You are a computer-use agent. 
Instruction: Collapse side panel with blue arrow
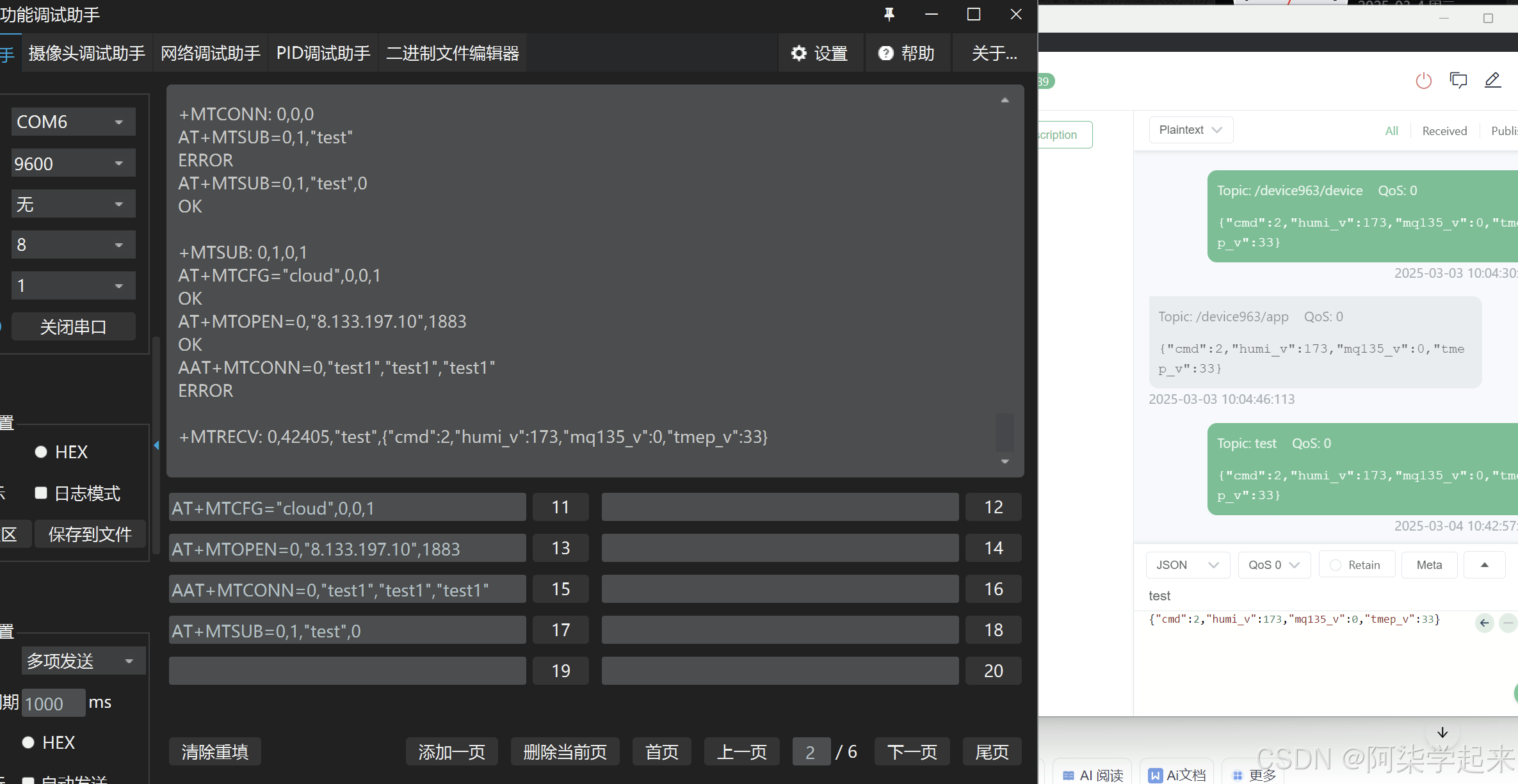coord(156,445)
